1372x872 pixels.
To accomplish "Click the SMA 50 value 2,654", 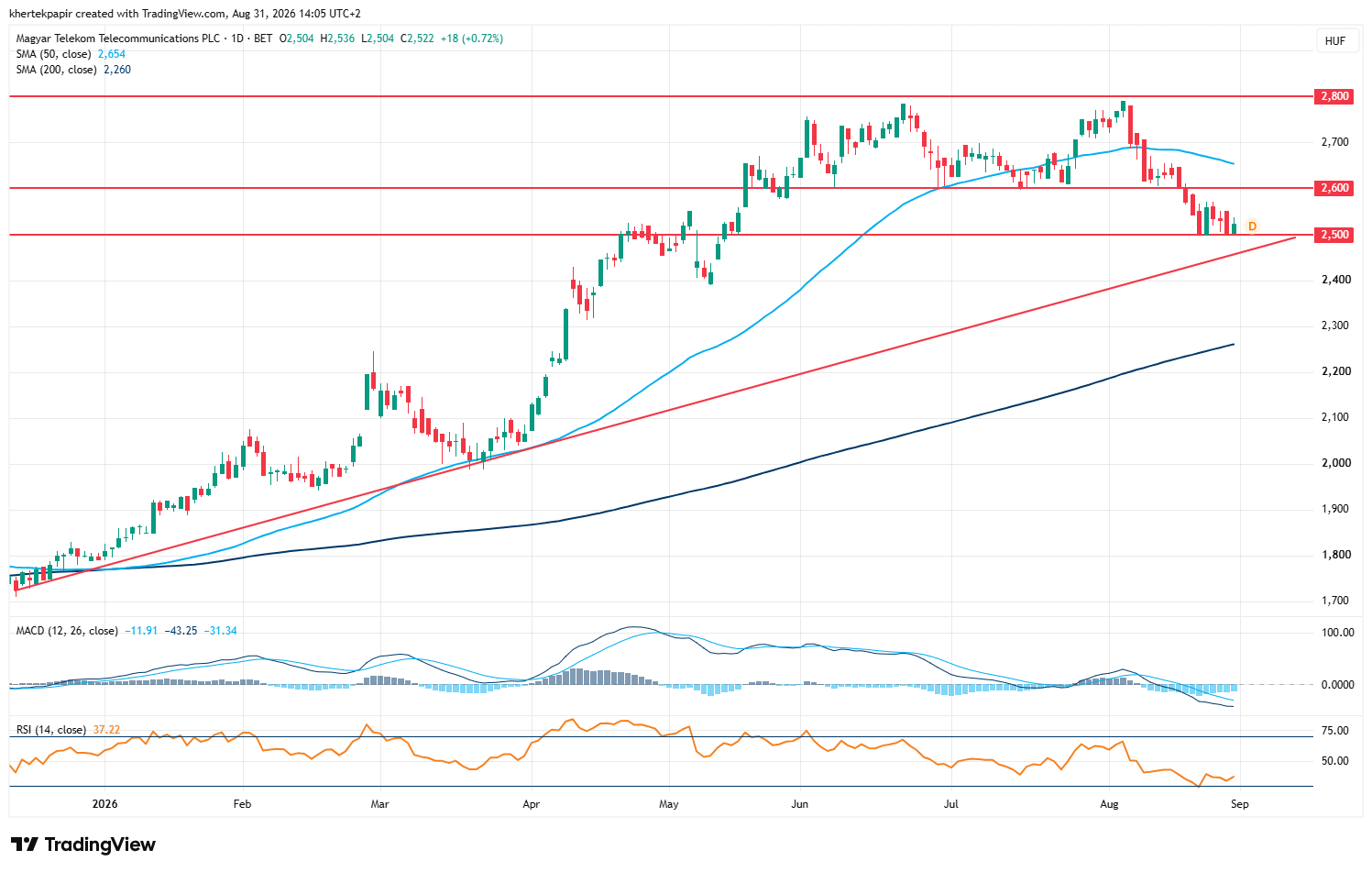I will tap(112, 54).
